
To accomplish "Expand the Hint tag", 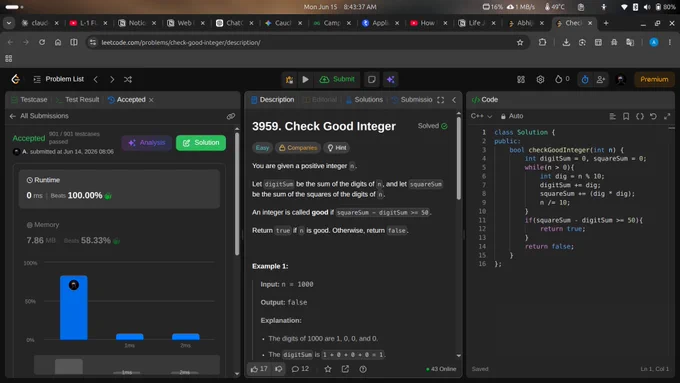I will (337, 148).
